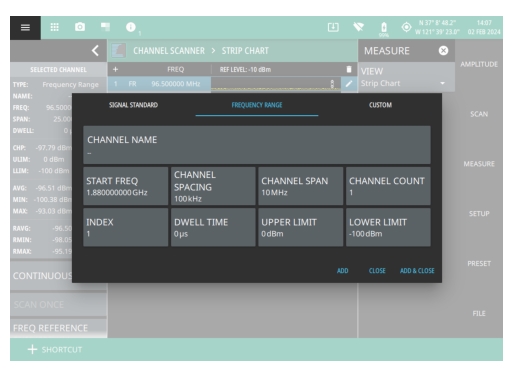Image resolution: width=521 pixels, height=373 pixels.
Task: Delete channels with the trash icon
Action: point(349,69)
